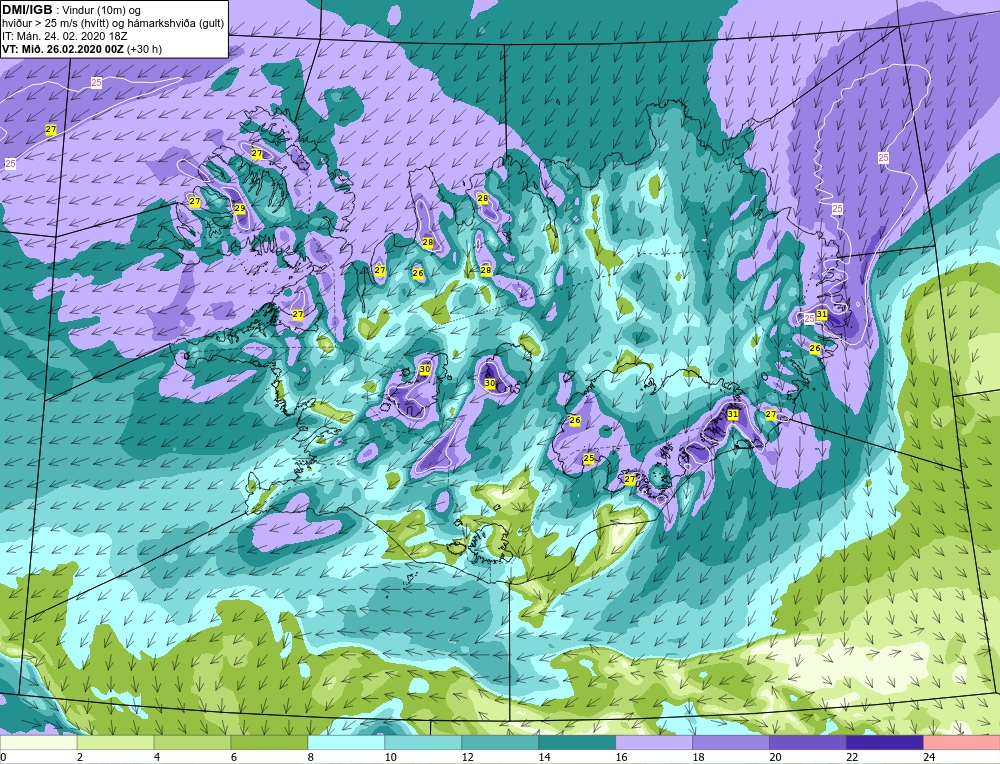This screenshot has width=1000, height=764.
Task: Click the light cyan 8–10 legend swatch
Action: 346,742
